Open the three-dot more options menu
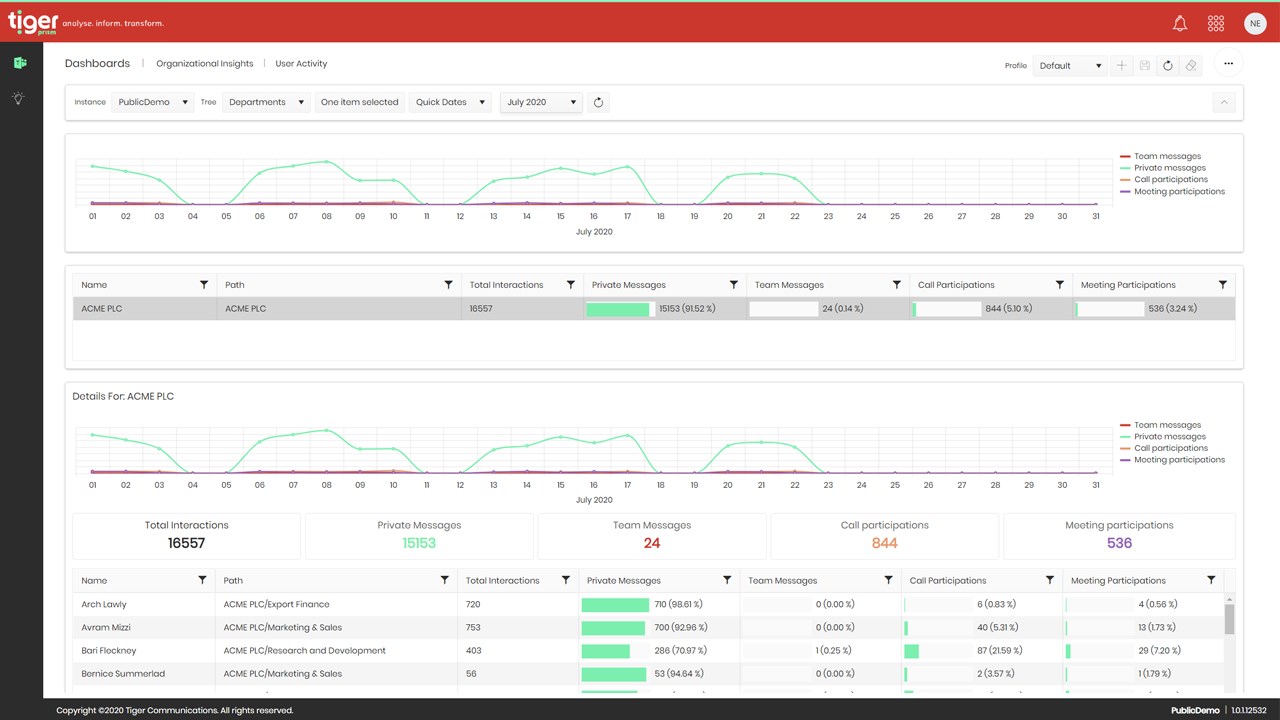 pyautogui.click(x=1229, y=64)
